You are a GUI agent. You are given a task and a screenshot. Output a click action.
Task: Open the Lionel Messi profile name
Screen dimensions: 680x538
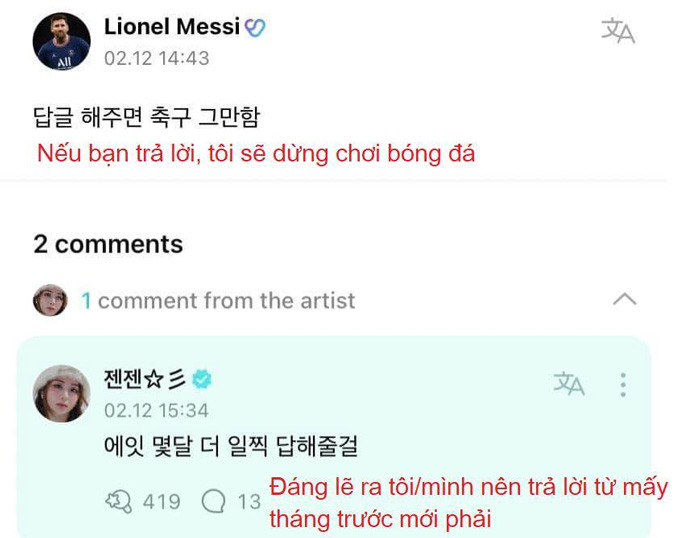171,27
